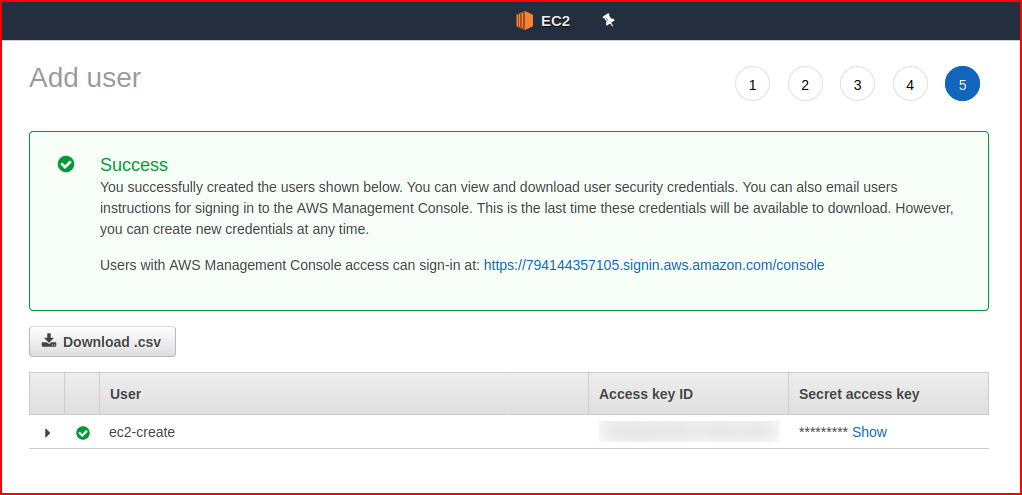Open EC2 text label in top bar
This screenshot has width=1022, height=495.
click(x=555, y=21)
